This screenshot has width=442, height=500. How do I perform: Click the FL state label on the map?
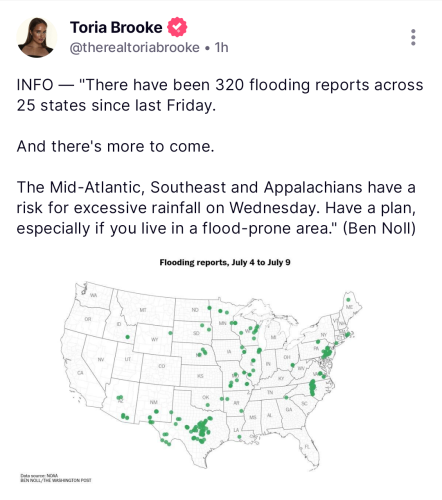(x=307, y=447)
